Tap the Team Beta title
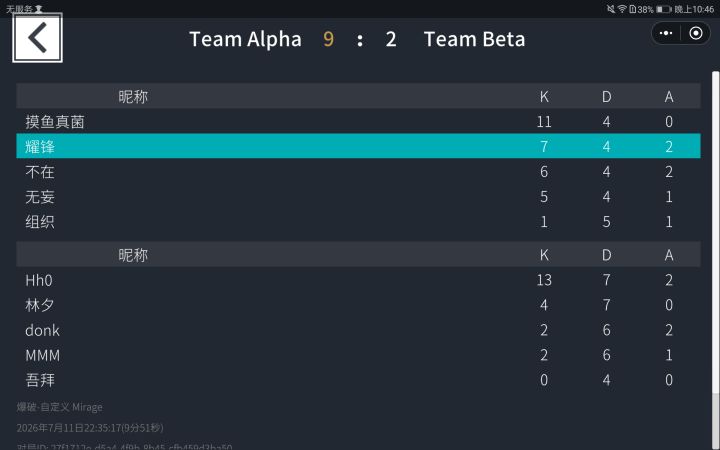720x450 pixels. point(474,39)
